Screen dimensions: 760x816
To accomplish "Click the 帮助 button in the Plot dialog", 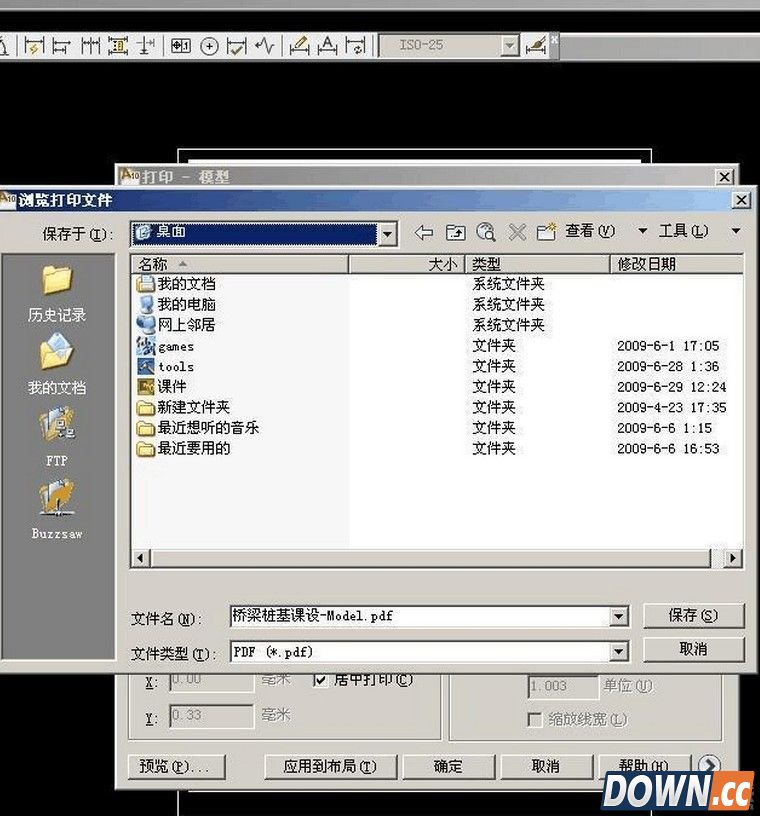I will 644,766.
